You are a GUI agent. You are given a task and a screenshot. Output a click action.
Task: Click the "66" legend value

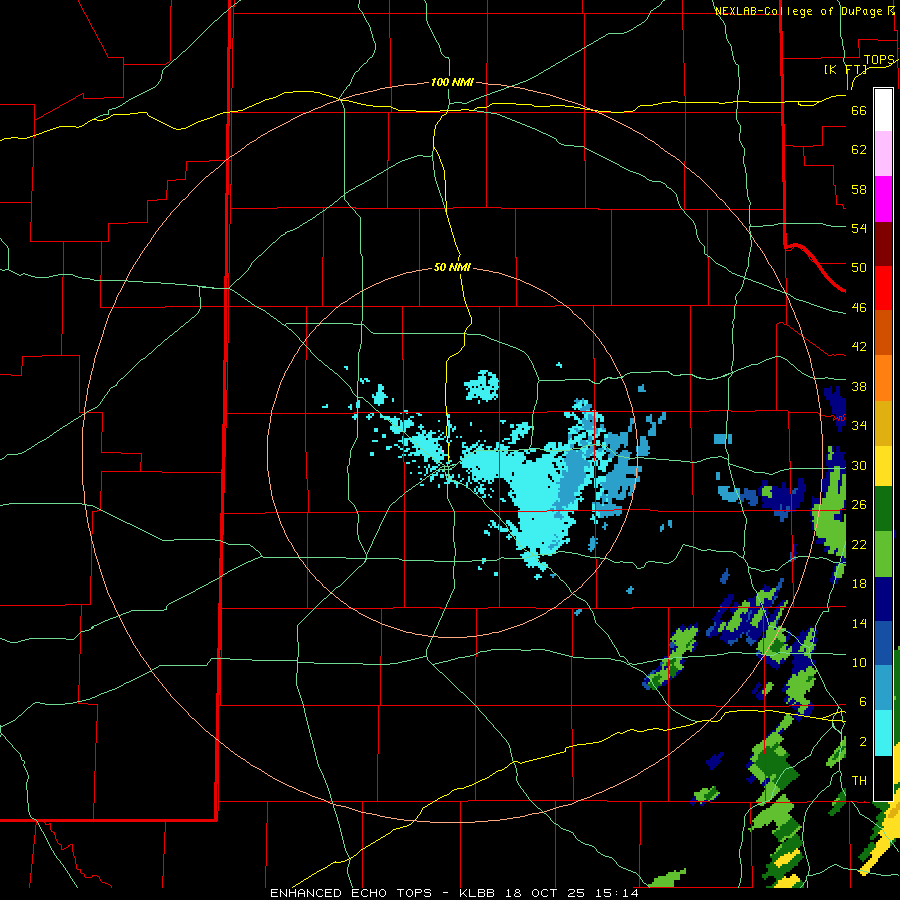point(859,110)
